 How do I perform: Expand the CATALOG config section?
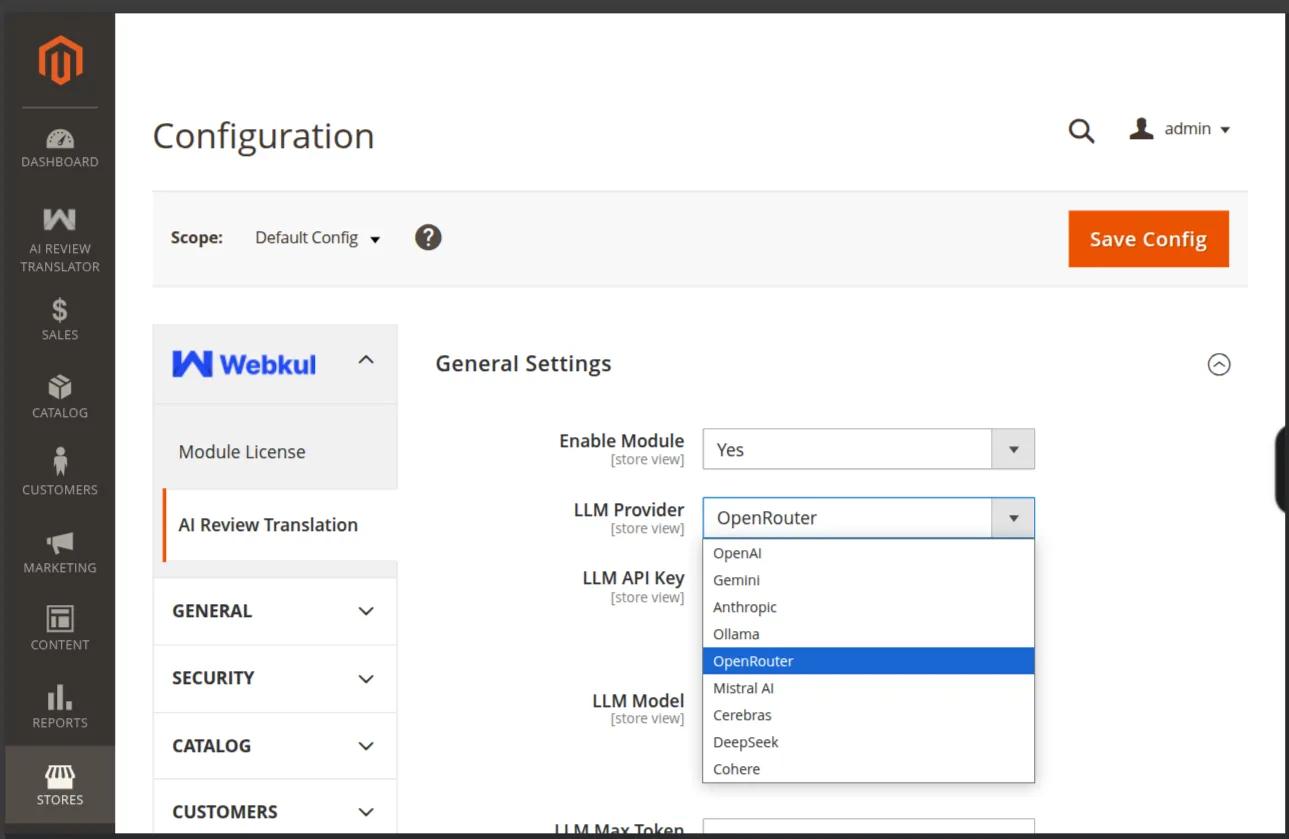275,746
